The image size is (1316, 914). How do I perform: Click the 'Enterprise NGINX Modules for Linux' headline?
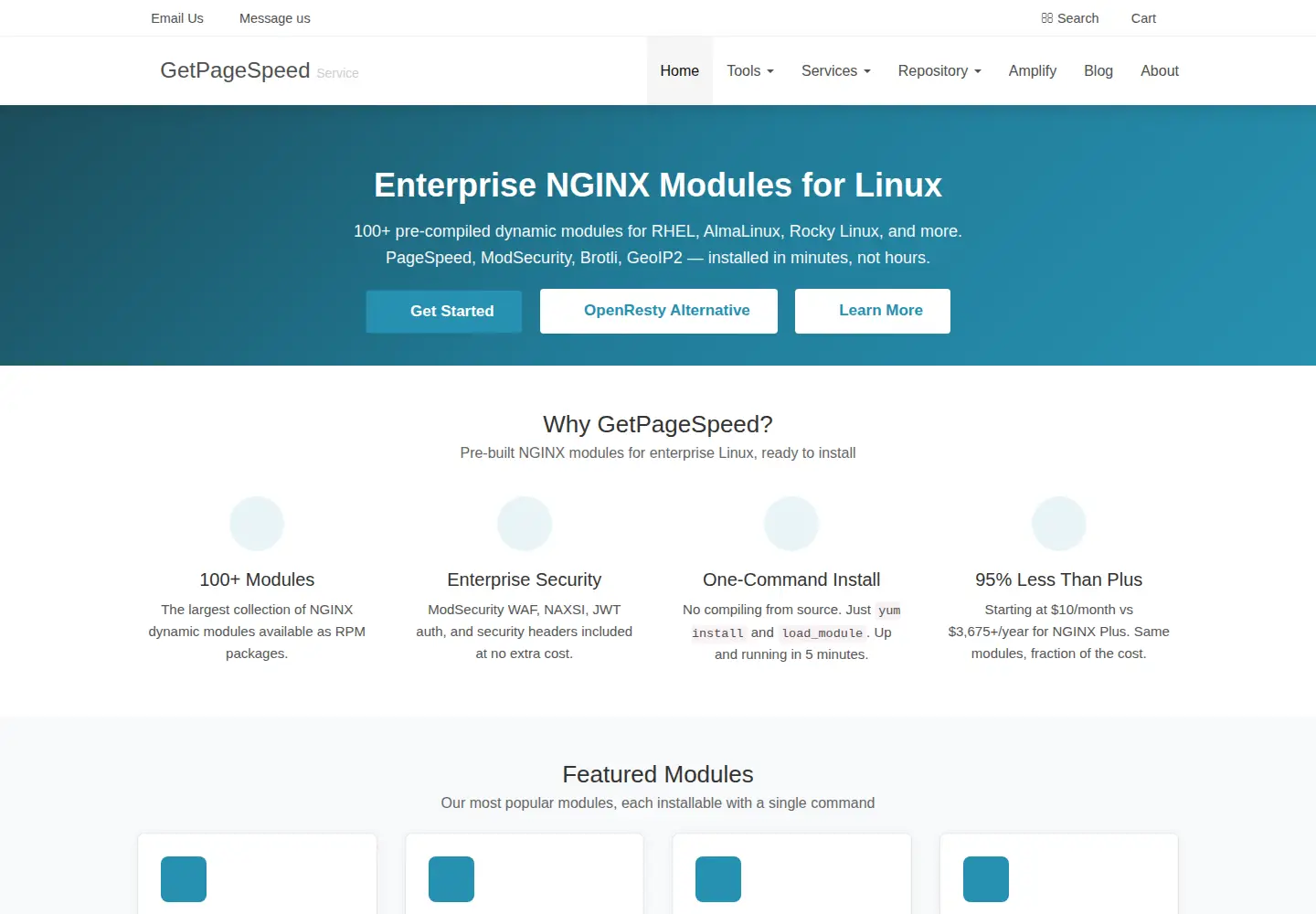click(658, 185)
